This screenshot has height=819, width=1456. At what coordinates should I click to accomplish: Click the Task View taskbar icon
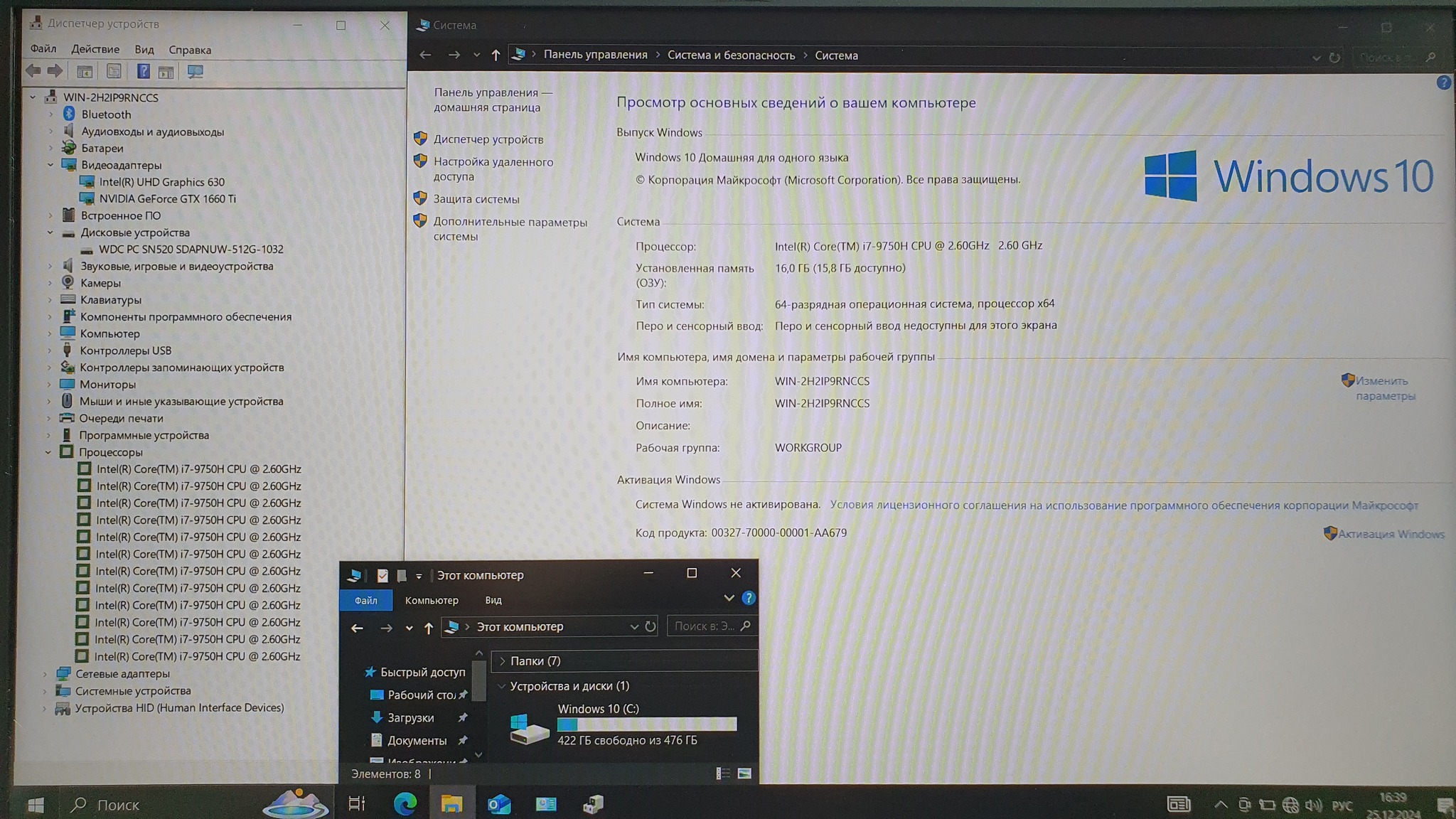[357, 804]
